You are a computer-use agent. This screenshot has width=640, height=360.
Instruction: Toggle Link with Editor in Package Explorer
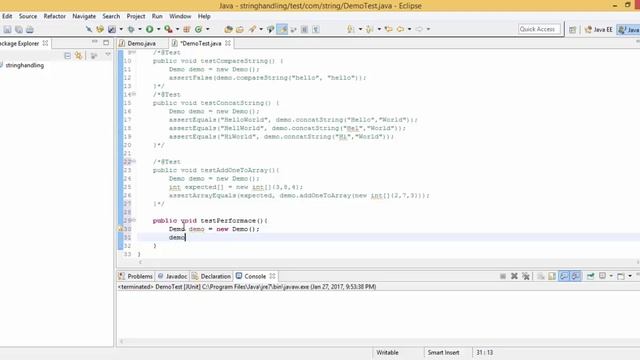[x=78, y=56]
